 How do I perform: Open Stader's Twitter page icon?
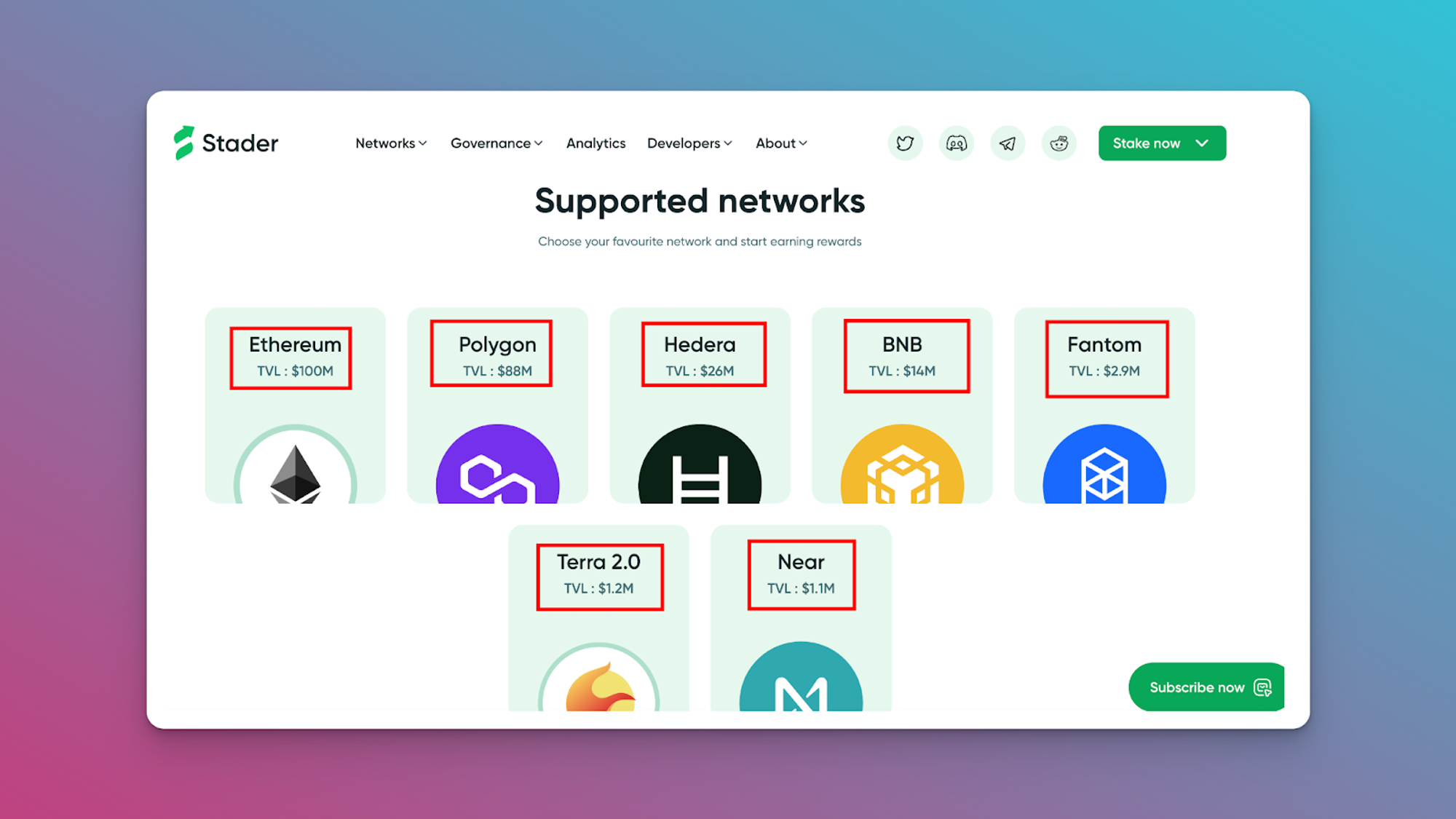coord(905,143)
